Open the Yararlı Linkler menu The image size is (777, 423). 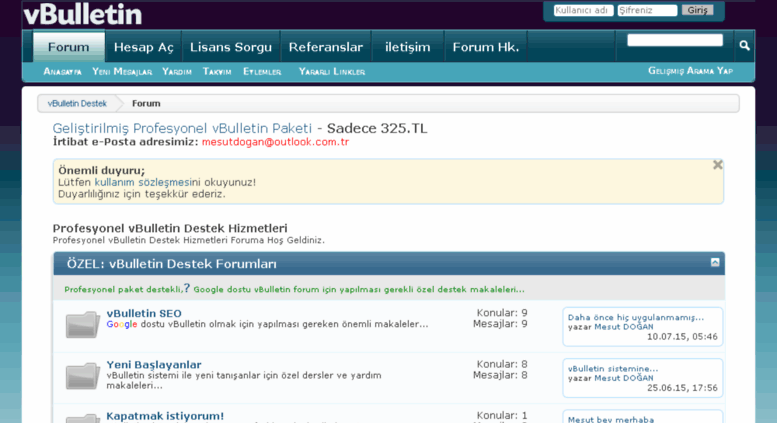point(332,72)
